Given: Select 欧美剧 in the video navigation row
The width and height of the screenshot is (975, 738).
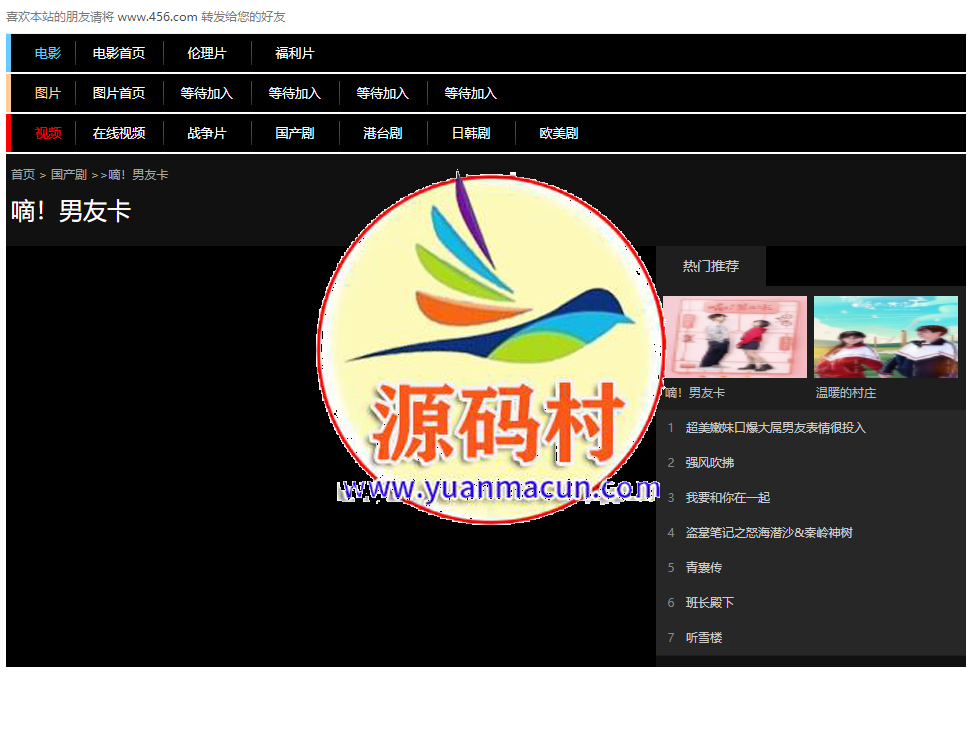Looking at the screenshot, I should tap(559, 133).
